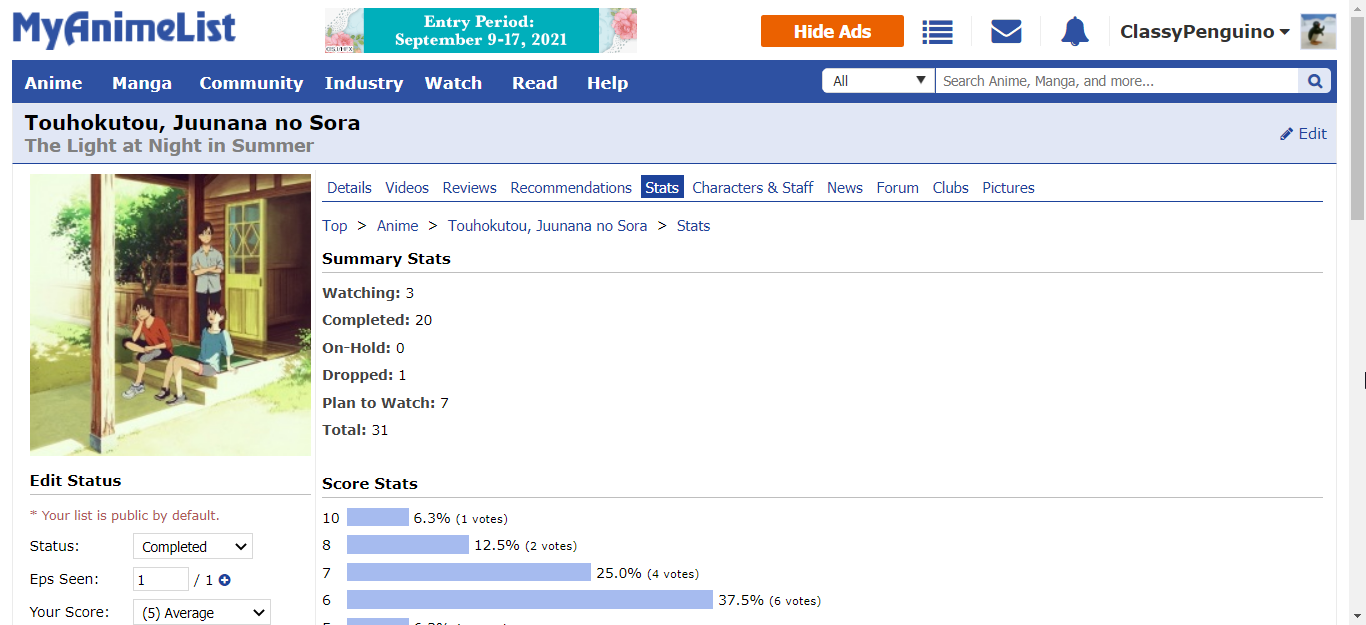1366x625 pixels.
Task: Switch to the Videos tab
Action: click(407, 188)
